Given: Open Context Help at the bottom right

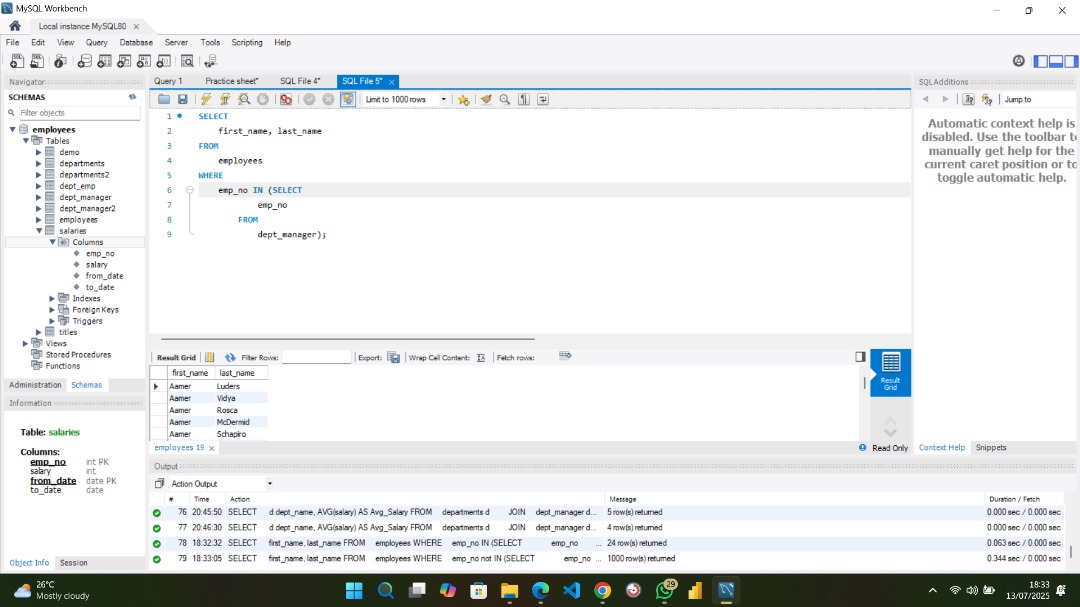Looking at the screenshot, I should 941,447.
